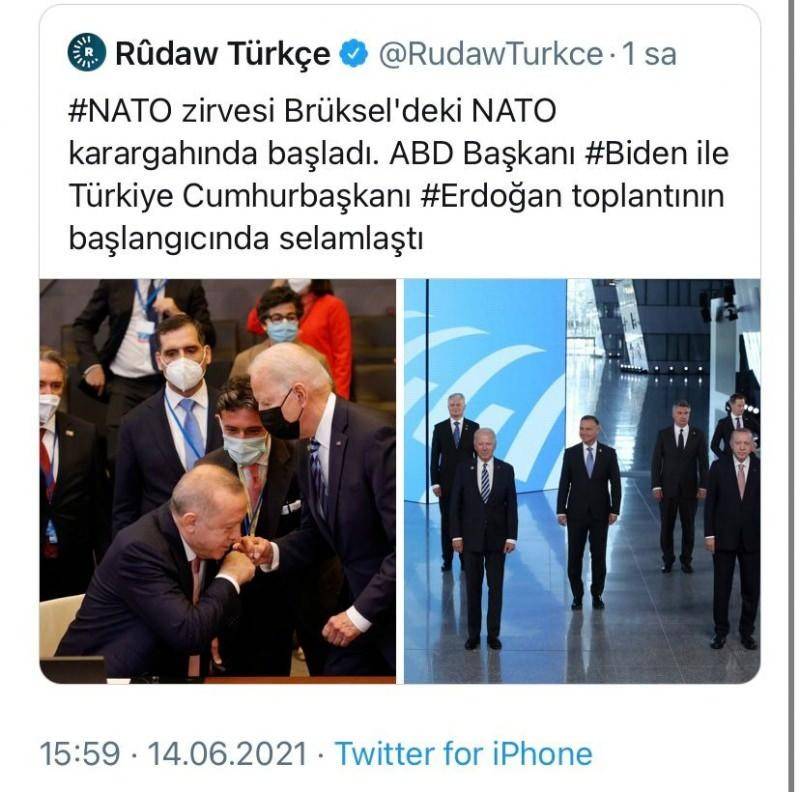
Task: Open the Twitter for iPhone source link
Action: point(463,753)
